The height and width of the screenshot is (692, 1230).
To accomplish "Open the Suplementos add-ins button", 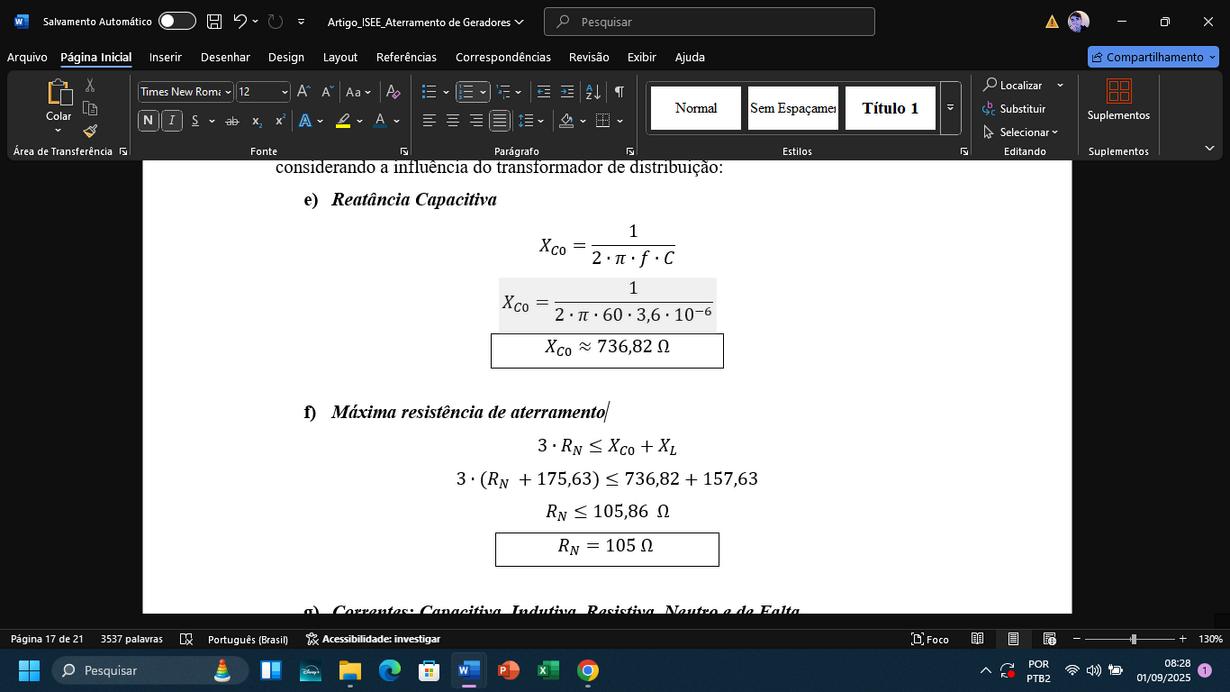I will [x=1119, y=100].
